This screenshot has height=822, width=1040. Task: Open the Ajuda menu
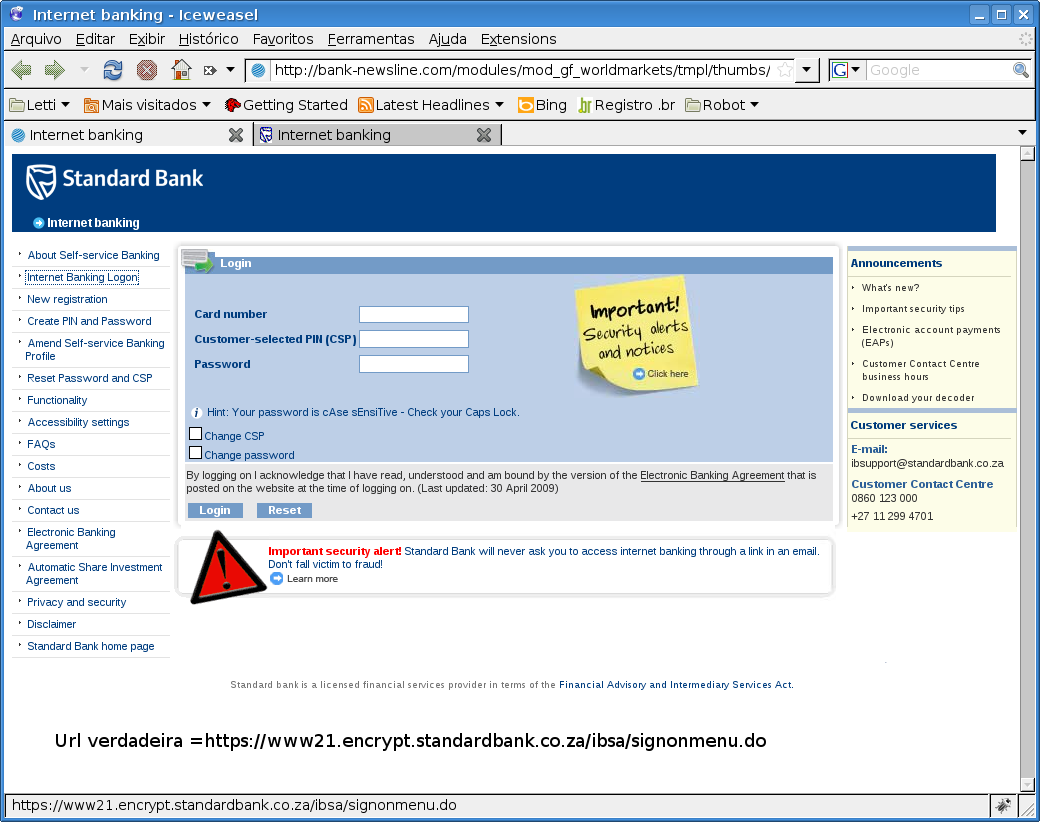447,39
